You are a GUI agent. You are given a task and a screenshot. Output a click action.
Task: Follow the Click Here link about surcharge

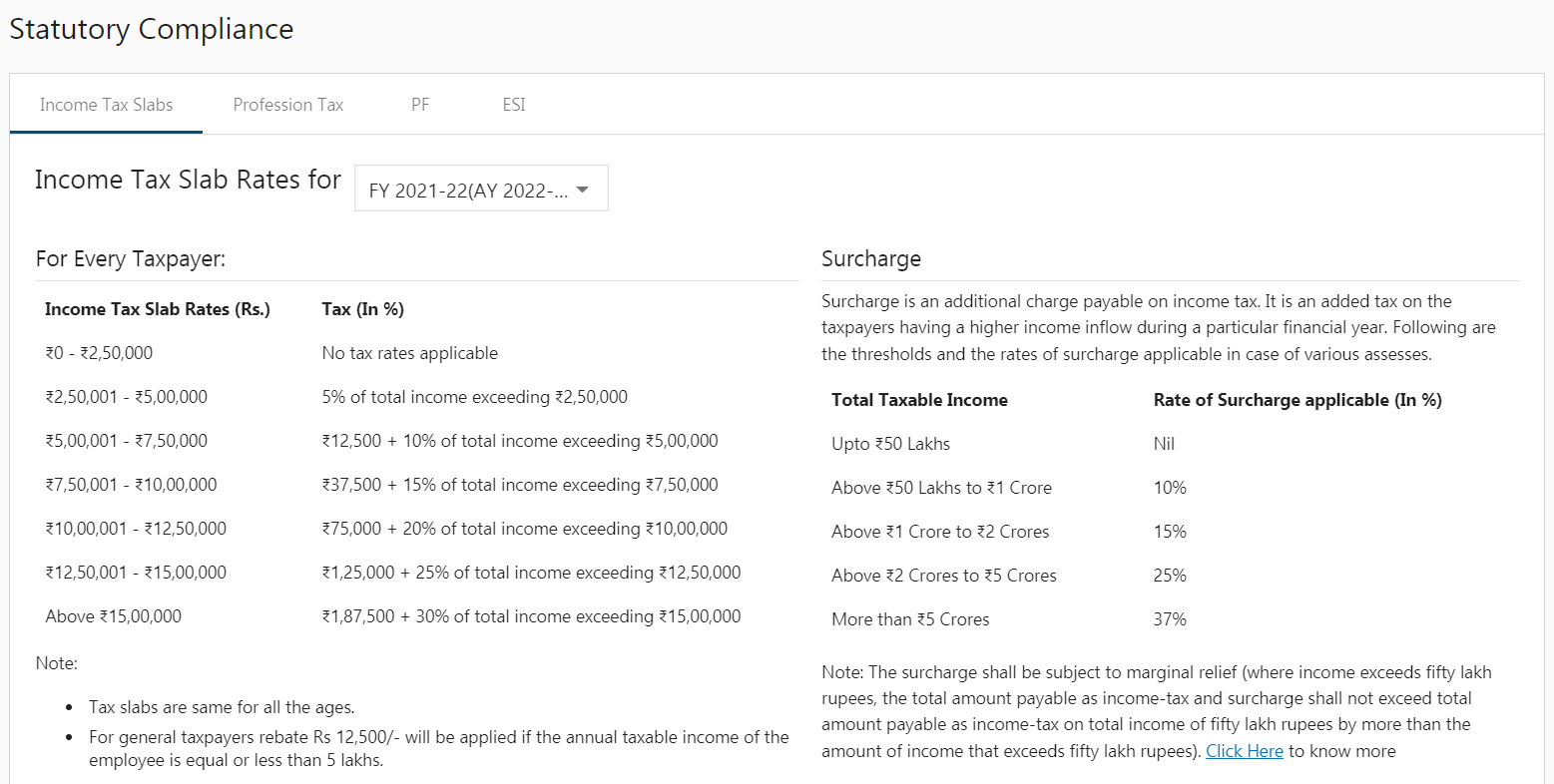(1245, 751)
